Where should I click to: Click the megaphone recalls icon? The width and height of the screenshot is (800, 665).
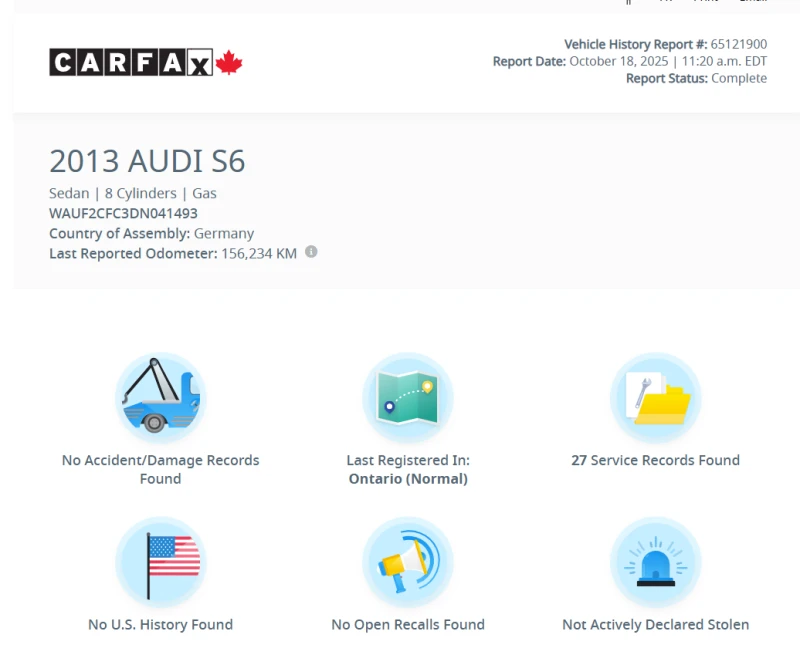407,562
